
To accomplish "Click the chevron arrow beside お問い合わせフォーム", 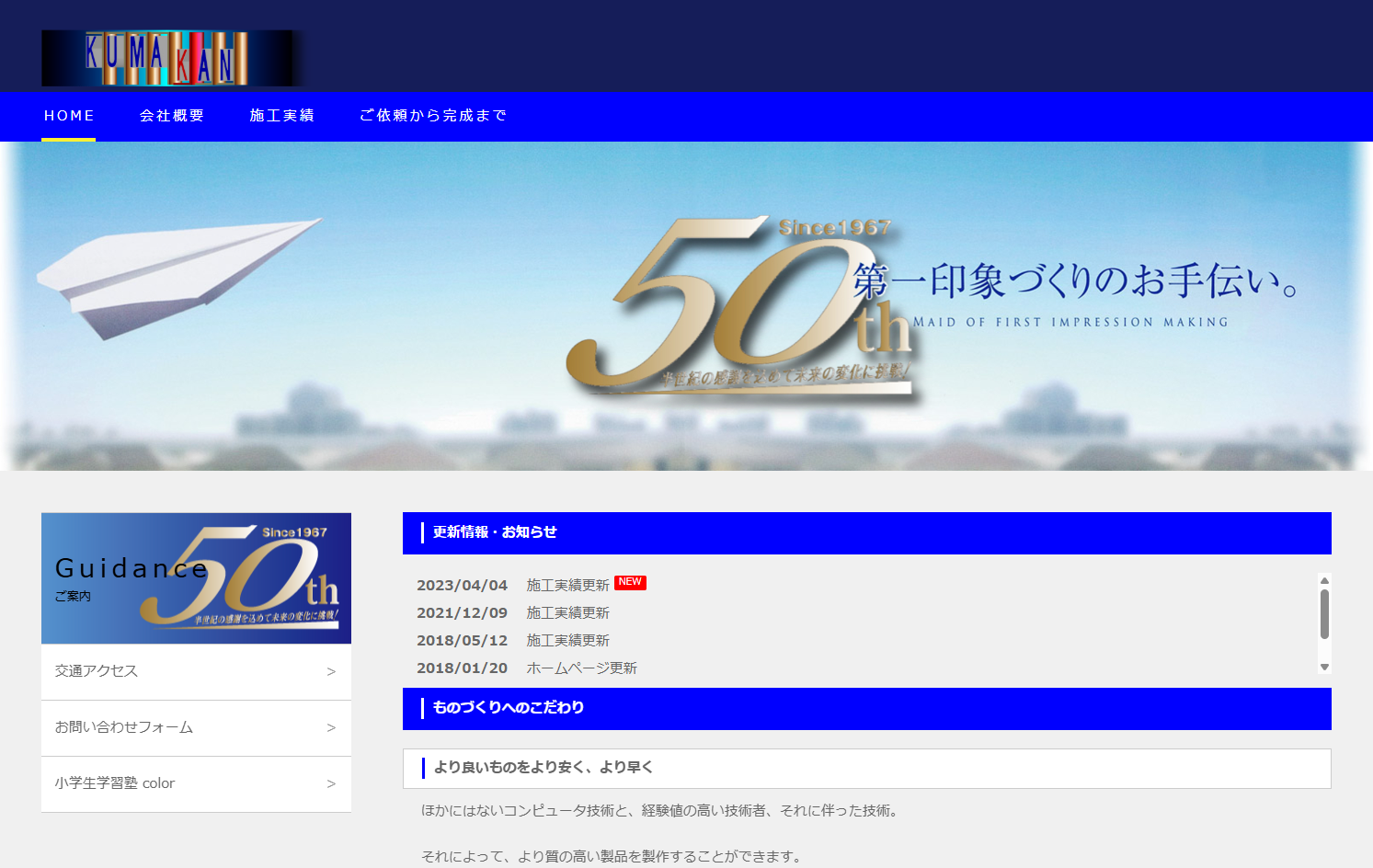I will [x=331, y=728].
